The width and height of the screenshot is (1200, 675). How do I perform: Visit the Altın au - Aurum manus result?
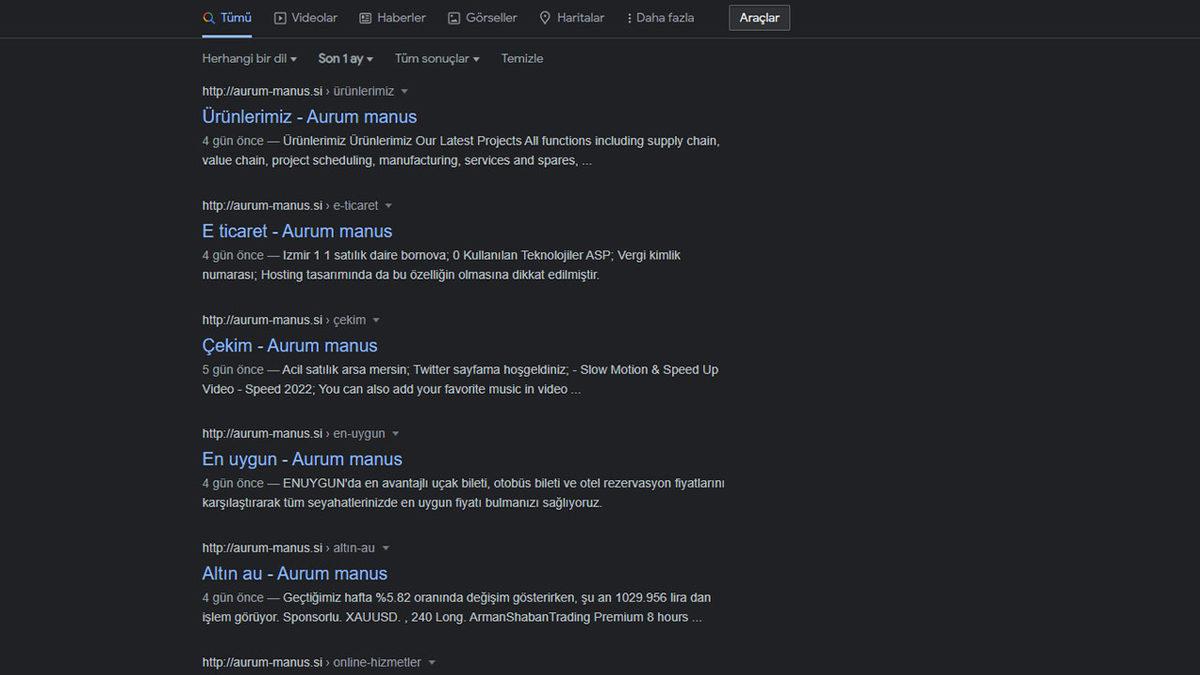294,573
